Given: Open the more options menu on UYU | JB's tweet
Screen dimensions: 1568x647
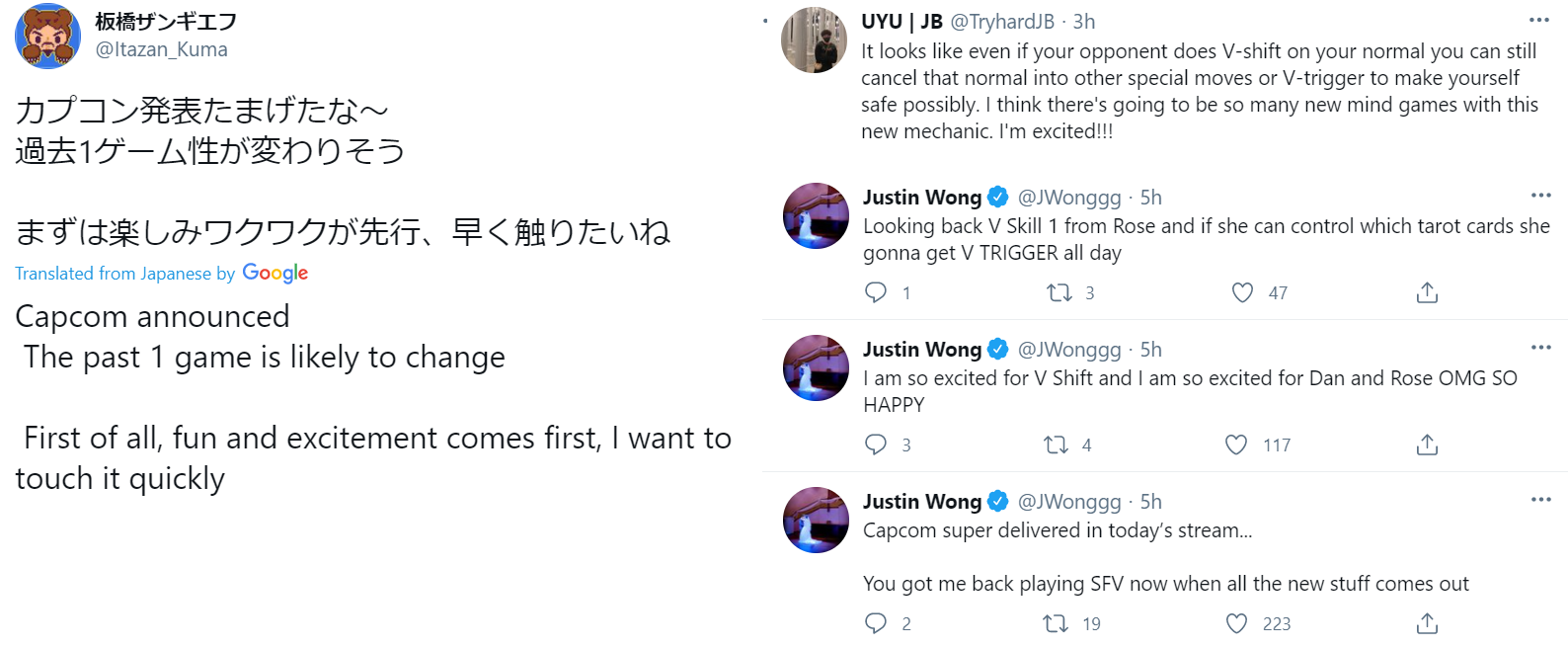Looking at the screenshot, I should 1539,17.
